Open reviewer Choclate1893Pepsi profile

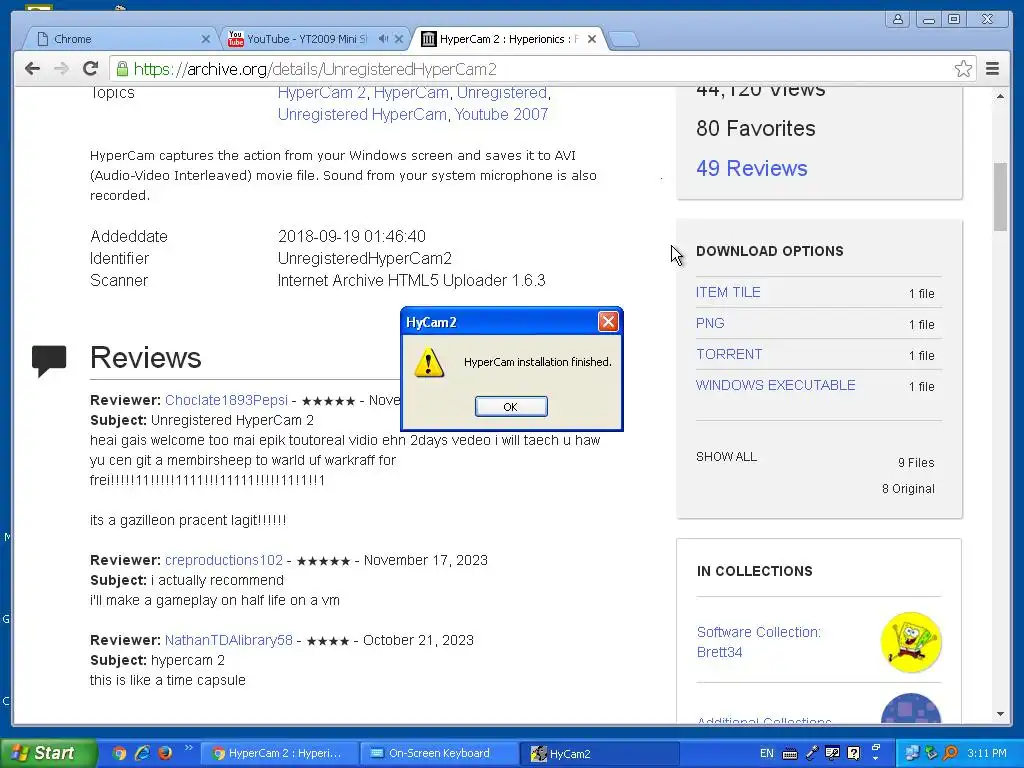click(x=226, y=400)
